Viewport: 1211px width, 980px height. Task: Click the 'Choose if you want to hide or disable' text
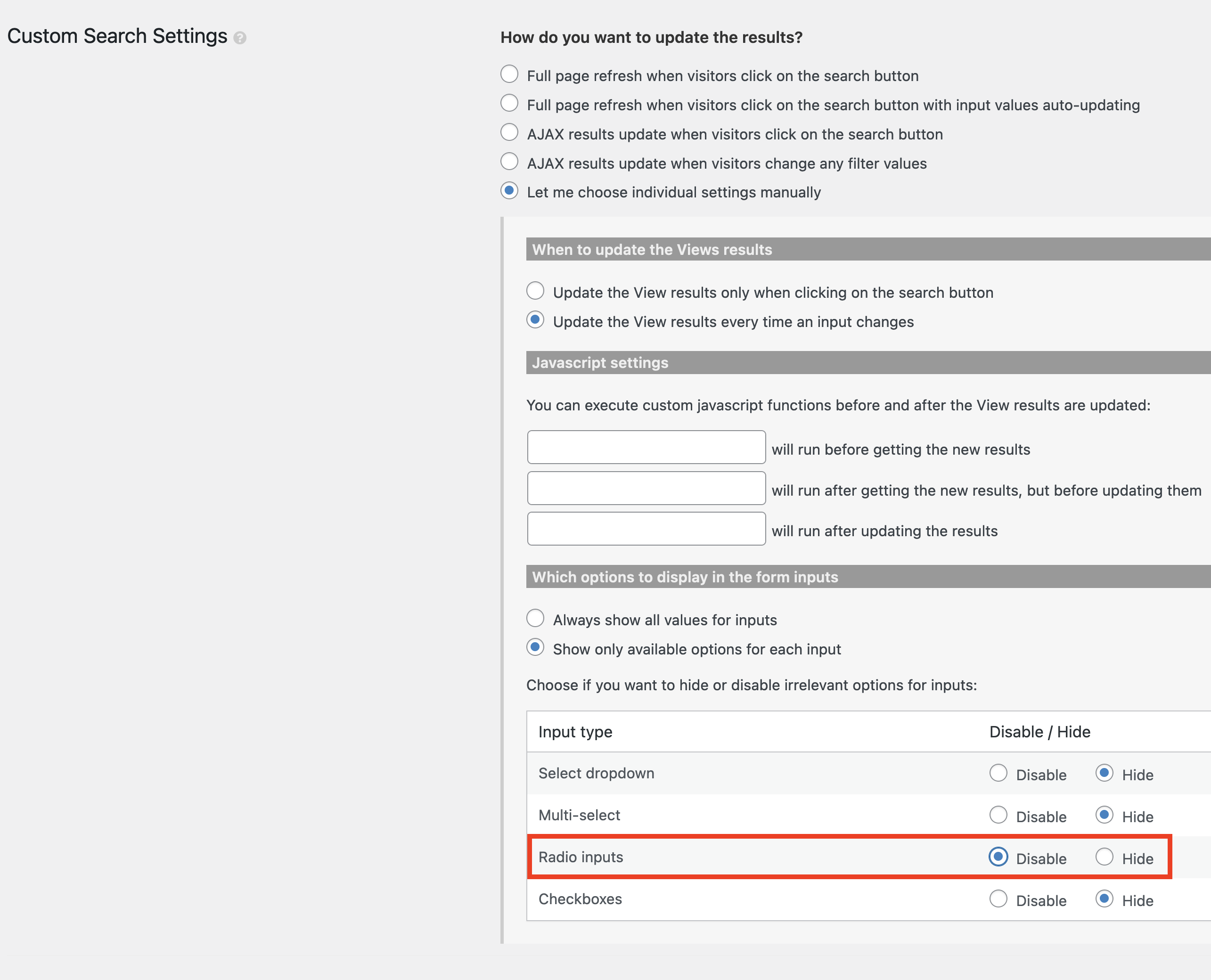coord(752,686)
